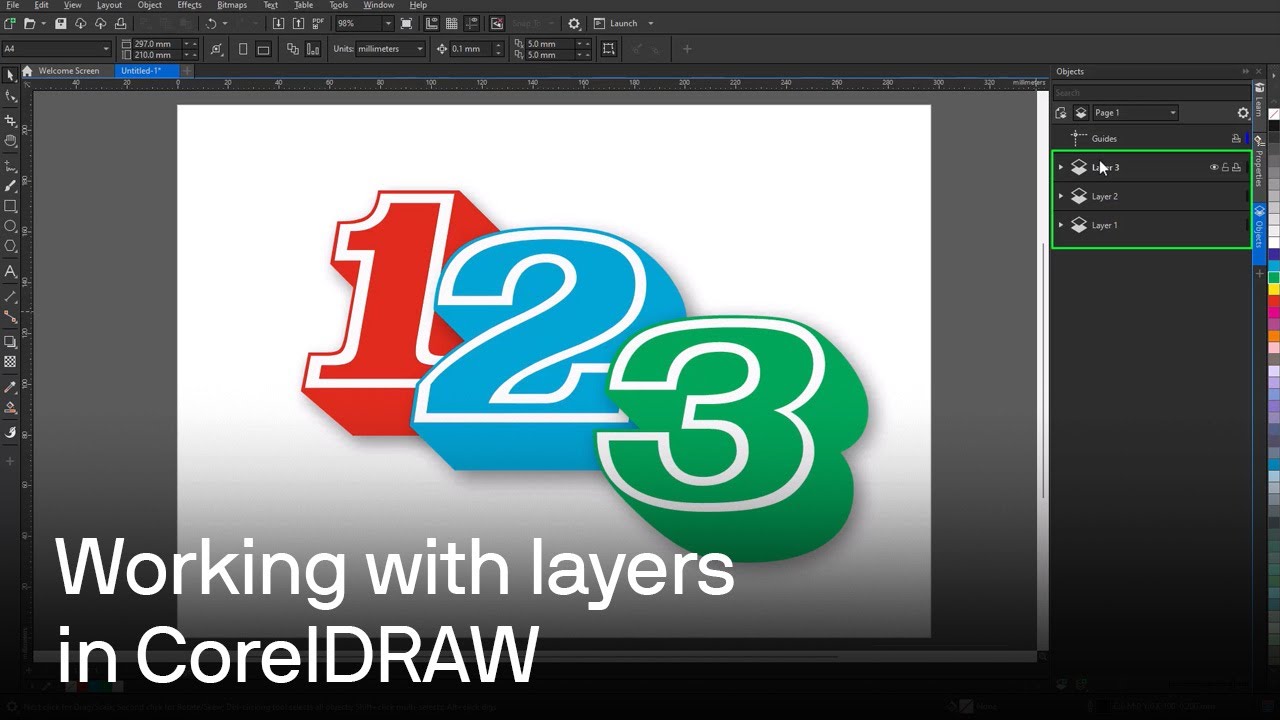Choose the Transparency checkerboard tool
Image resolution: width=1280 pixels, height=720 pixels.
[11, 362]
